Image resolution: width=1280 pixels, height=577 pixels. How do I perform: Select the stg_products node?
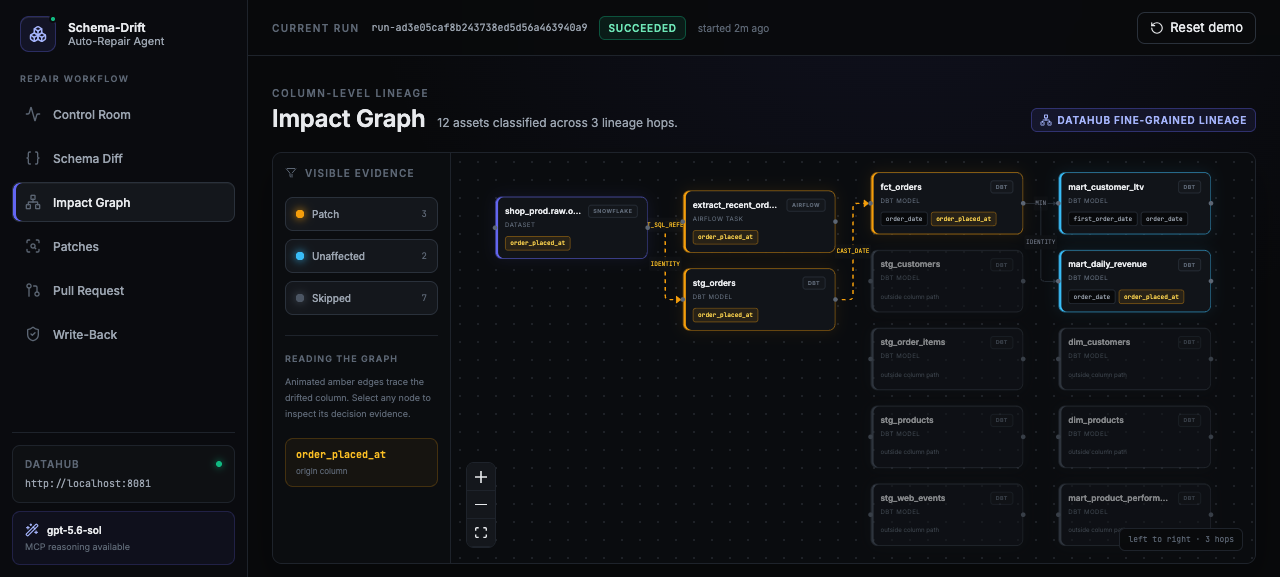tap(947, 437)
